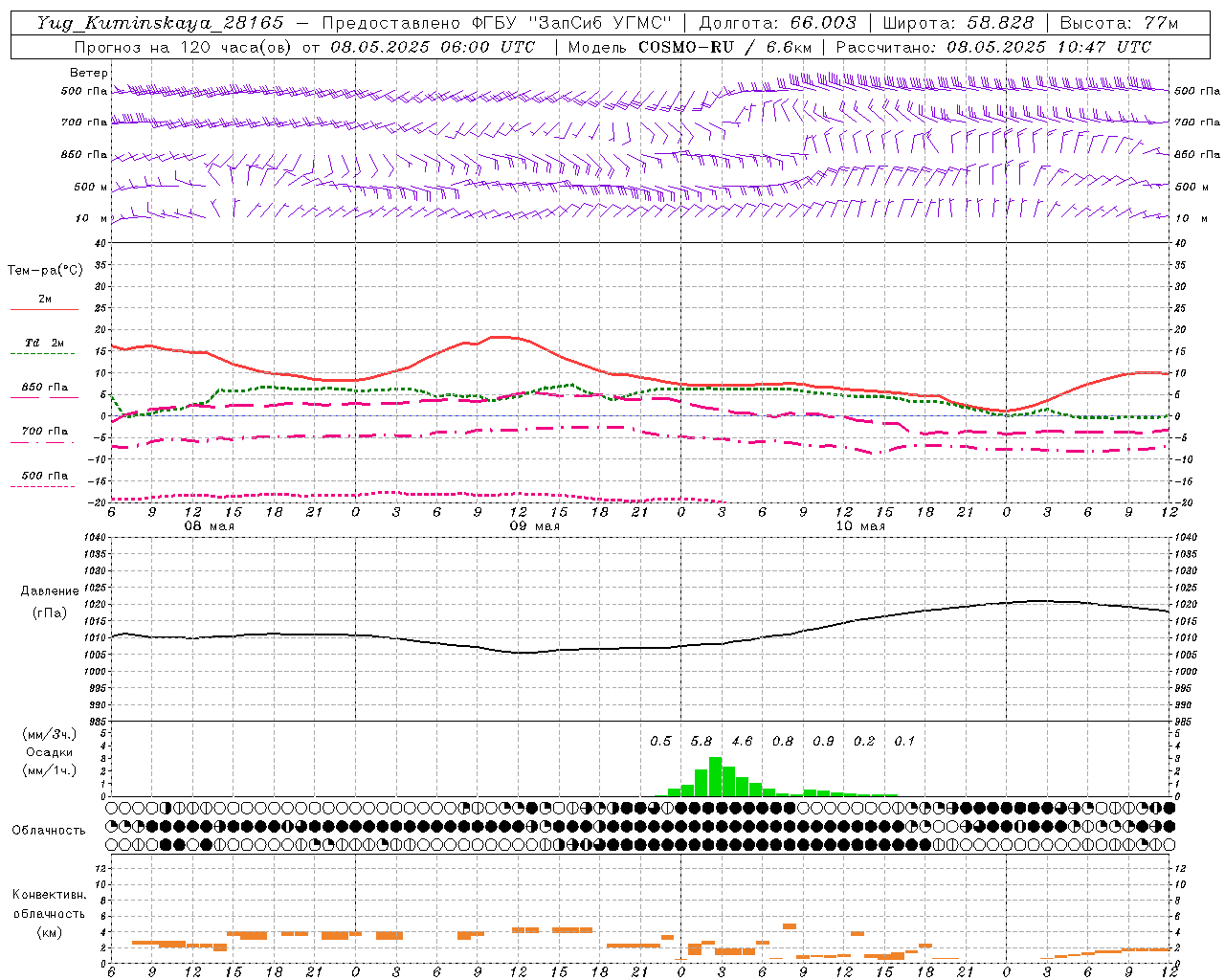Click the Тем-ра(°C) axis title
1225x980 pixels.
click(x=45, y=271)
